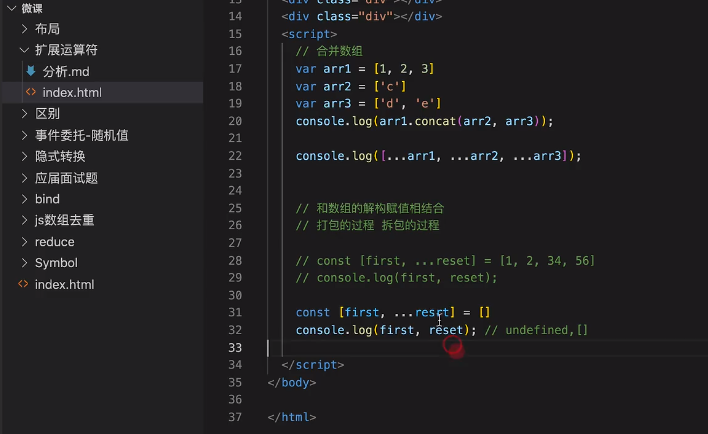Click commented console.log on line 29
The image size is (708, 434).
pos(396,278)
